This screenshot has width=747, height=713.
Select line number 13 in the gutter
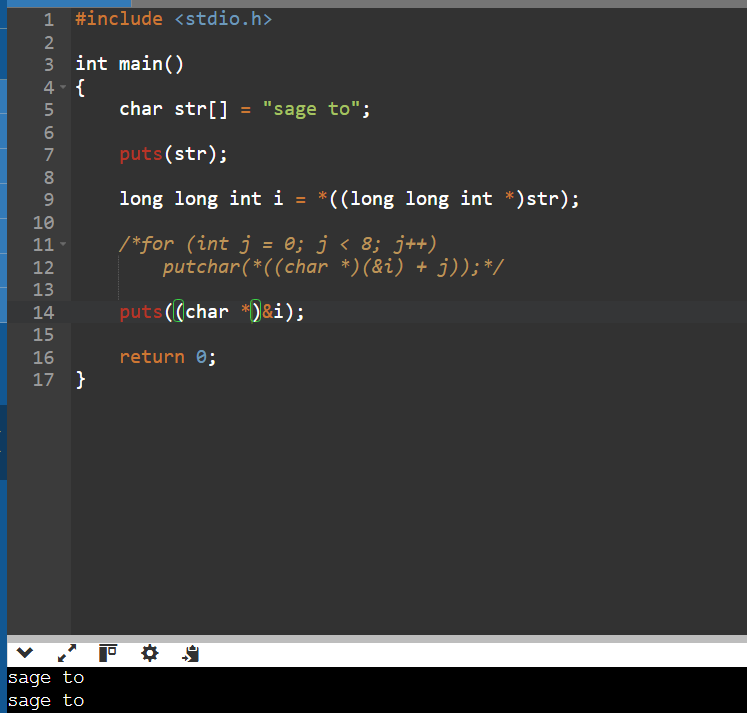(43, 290)
